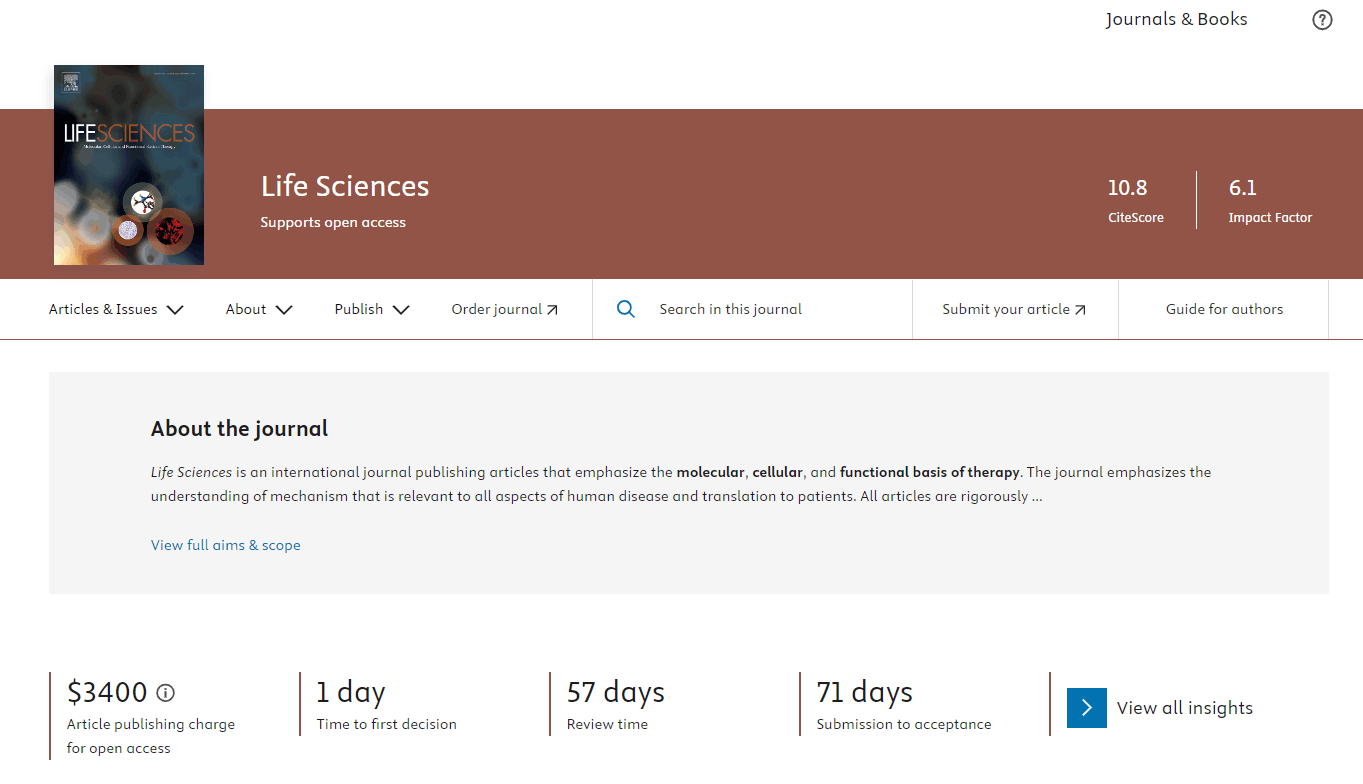1363x784 pixels.
Task: Open Submit your article link
Action: pos(1014,309)
